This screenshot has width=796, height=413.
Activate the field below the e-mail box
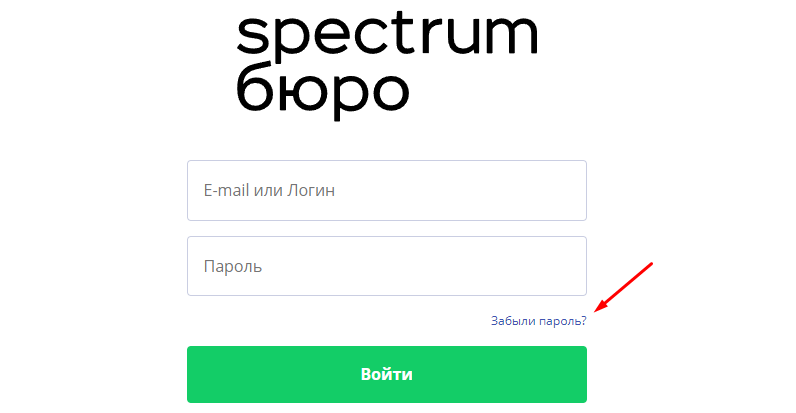coord(386,266)
